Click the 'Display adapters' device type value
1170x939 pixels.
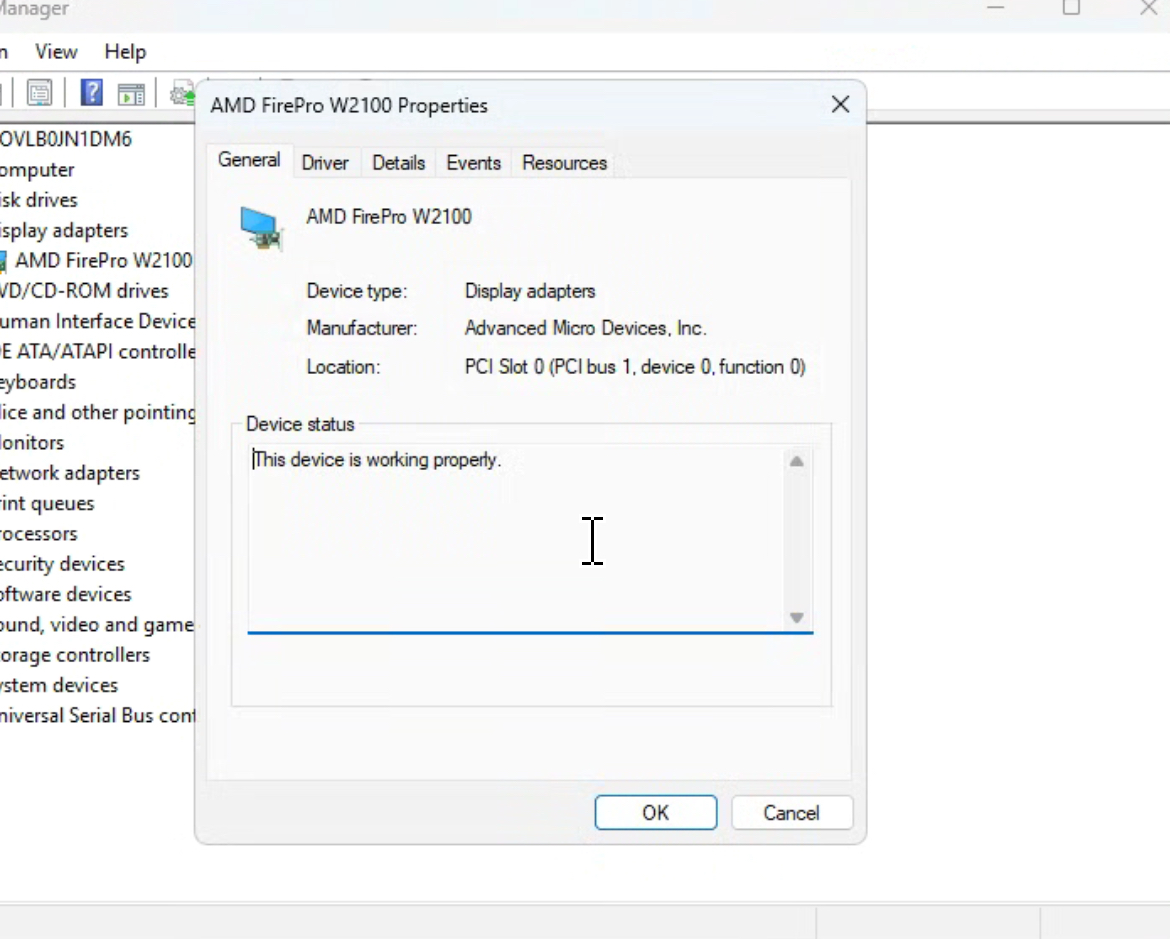[x=530, y=291]
